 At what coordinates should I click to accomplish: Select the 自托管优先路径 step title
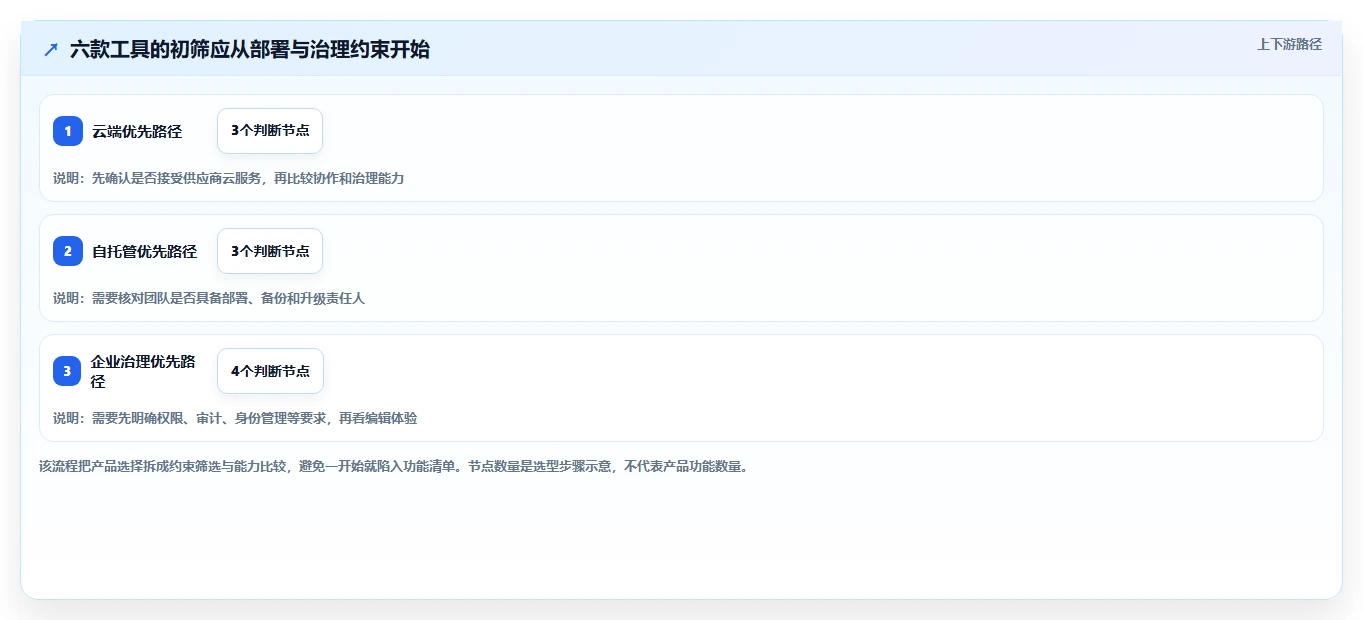tap(145, 251)
